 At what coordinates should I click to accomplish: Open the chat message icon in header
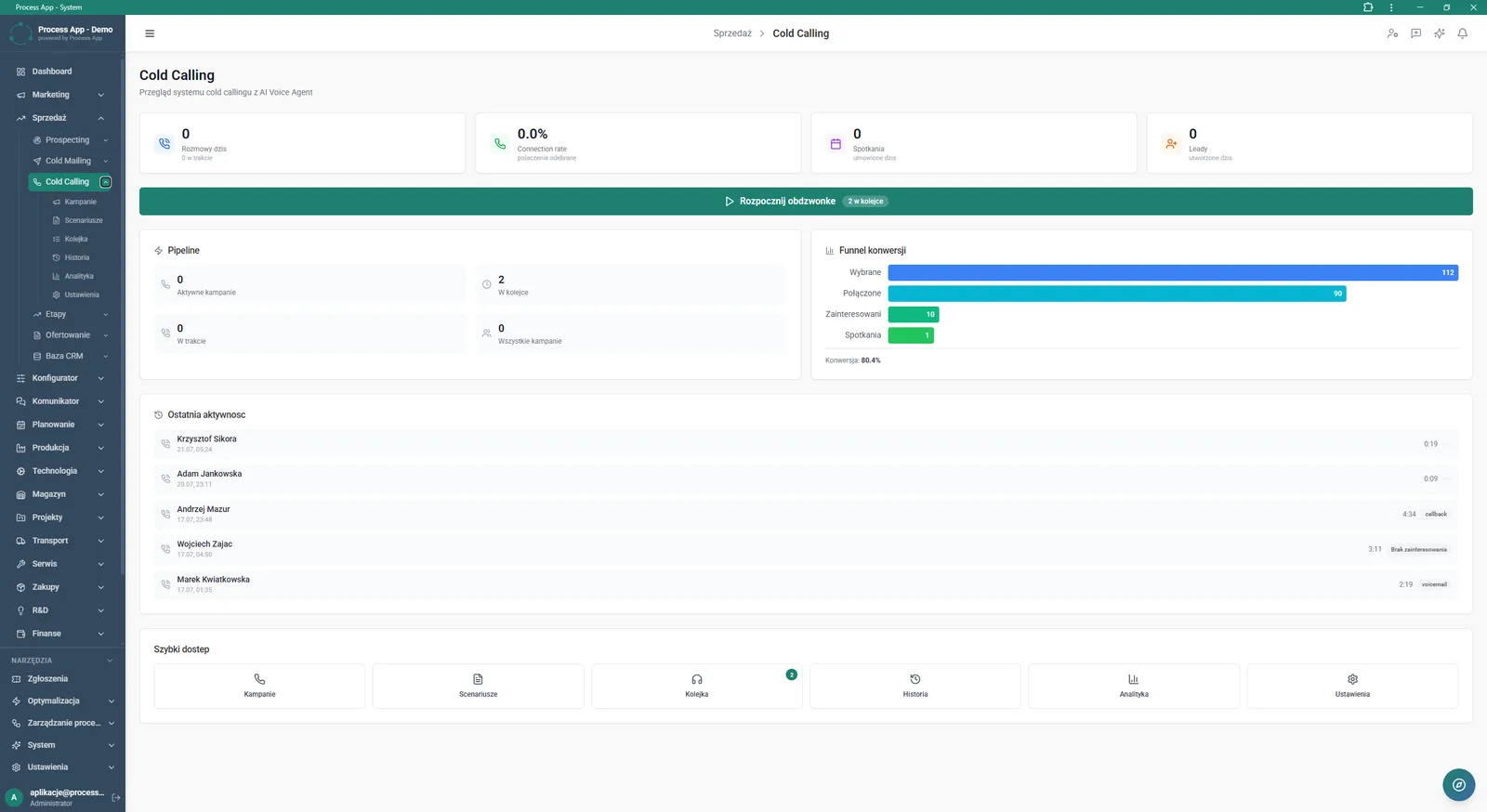click(1415, 33)
